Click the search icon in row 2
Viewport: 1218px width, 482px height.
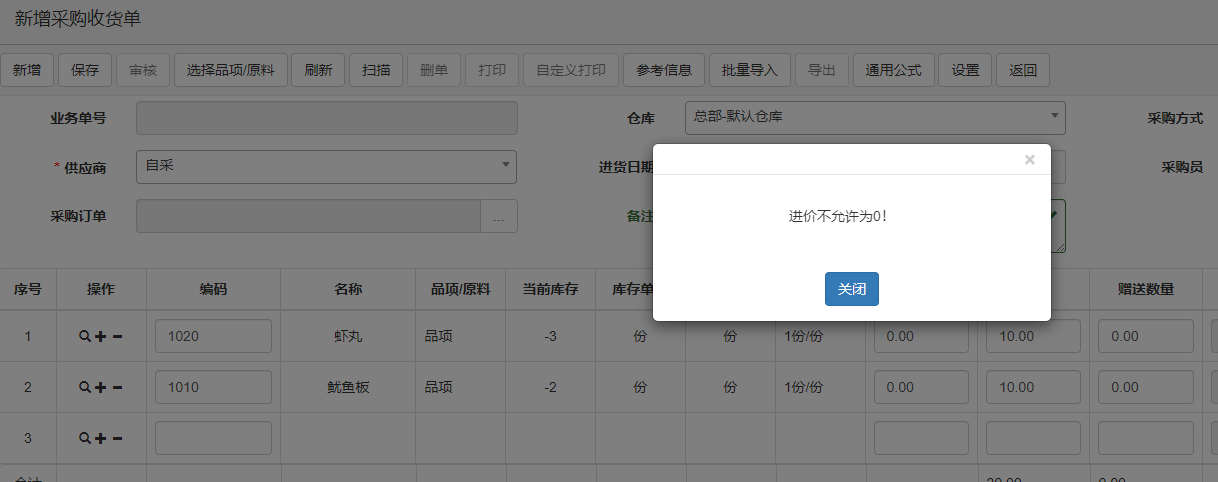pos(85,387)
